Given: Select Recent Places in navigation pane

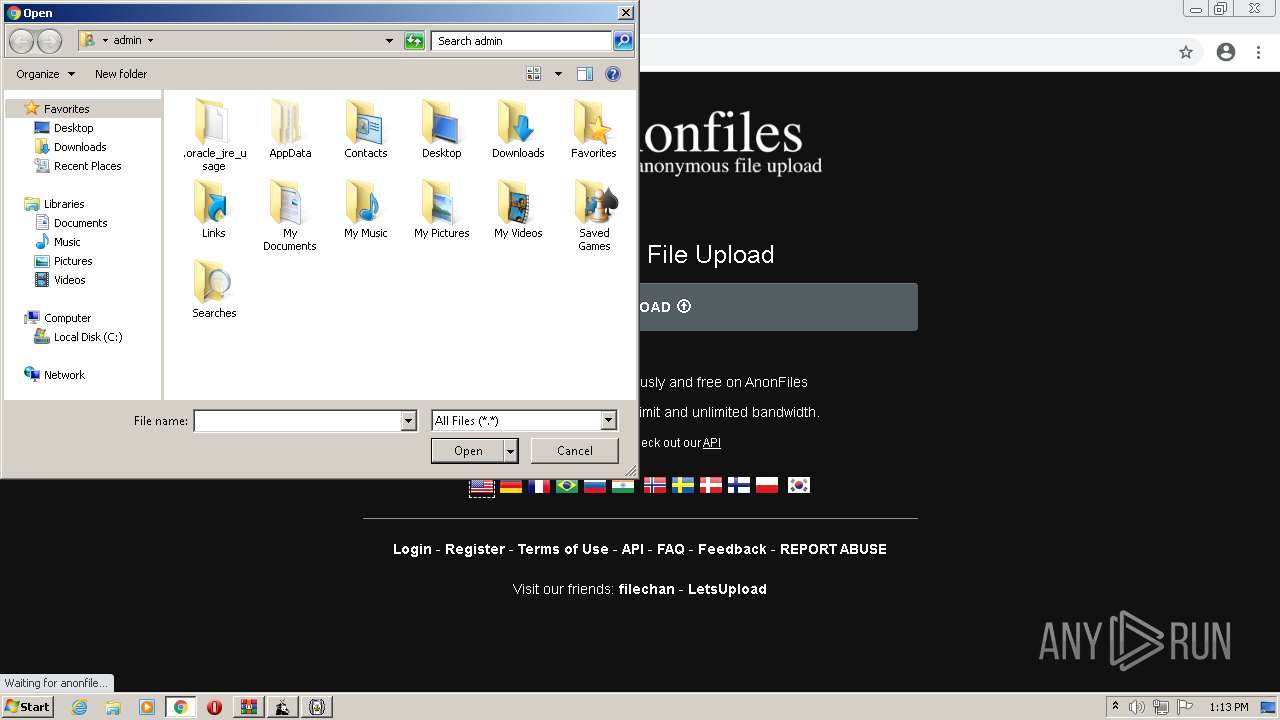Looking at the screenshot, I should click(88, 166).
